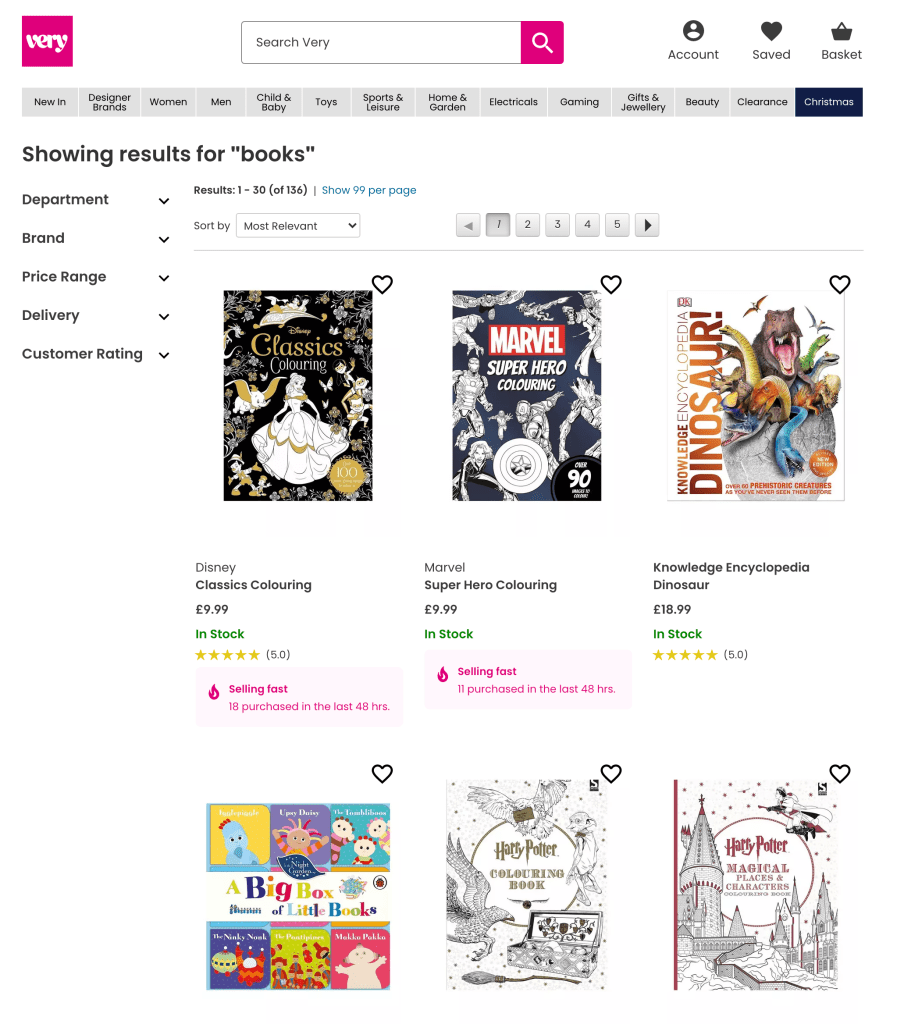
Task: Click the Search Very input field
Action: [x=381, y=42]
